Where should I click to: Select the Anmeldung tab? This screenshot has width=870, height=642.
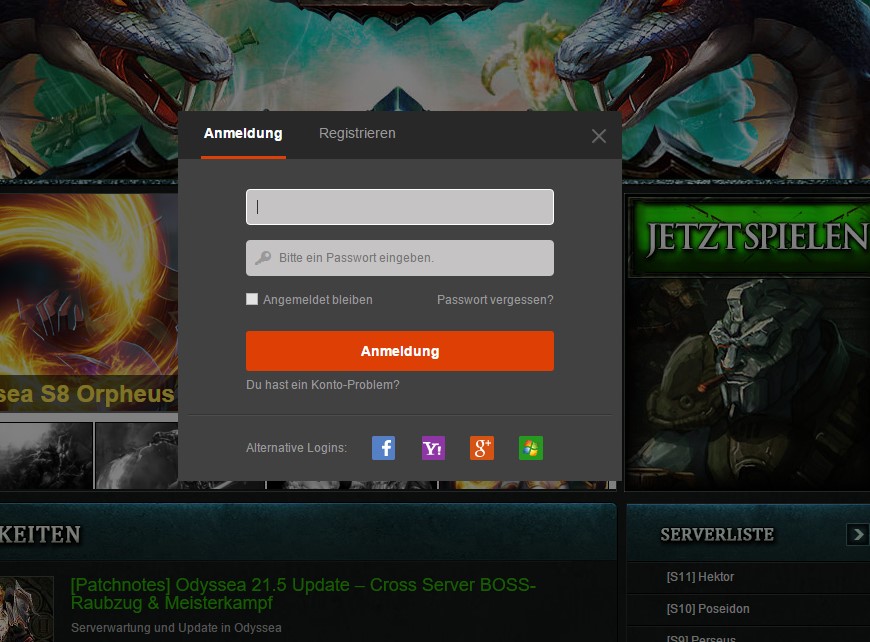pos(243,133)
